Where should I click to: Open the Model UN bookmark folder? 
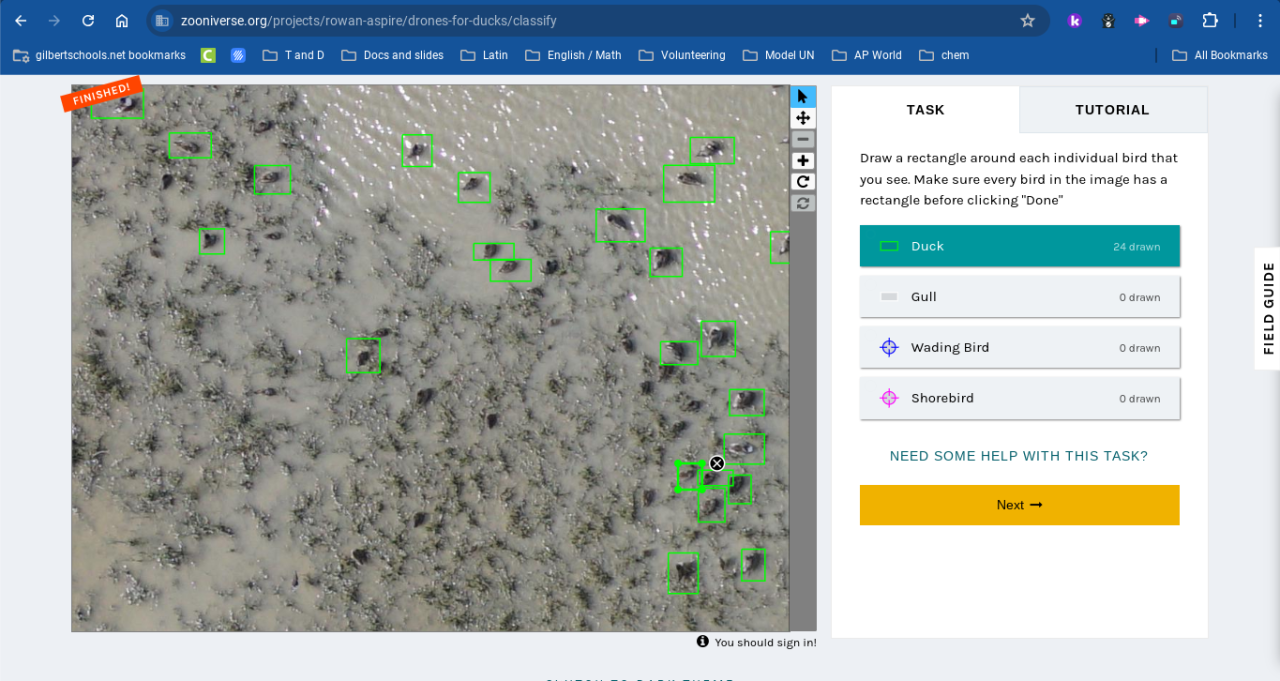tap(778, 55)
